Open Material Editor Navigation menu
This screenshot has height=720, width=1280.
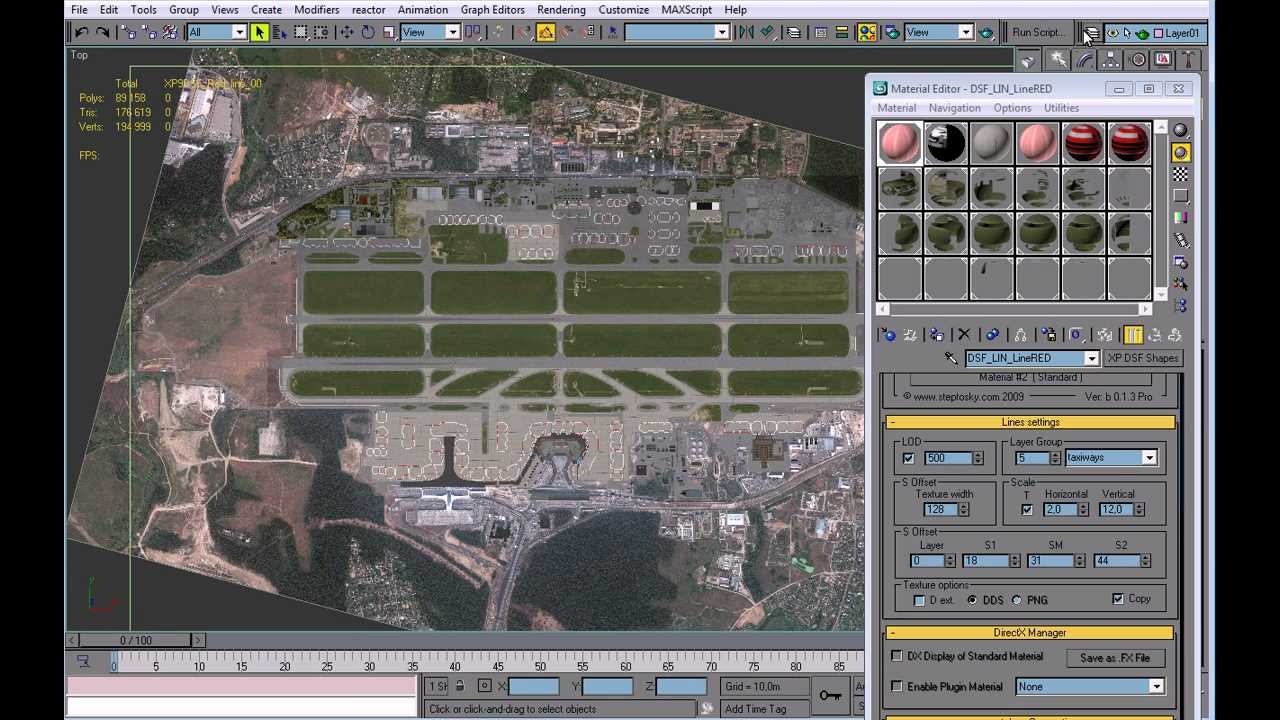[x=954, y=108]
